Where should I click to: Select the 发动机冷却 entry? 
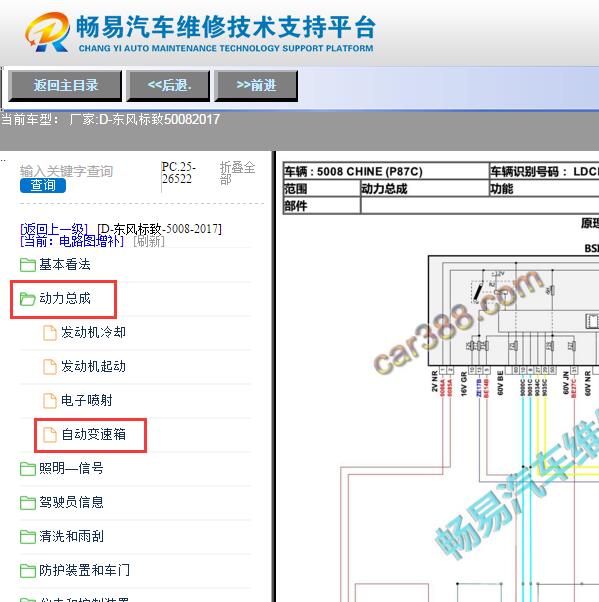tap(93, 332)
